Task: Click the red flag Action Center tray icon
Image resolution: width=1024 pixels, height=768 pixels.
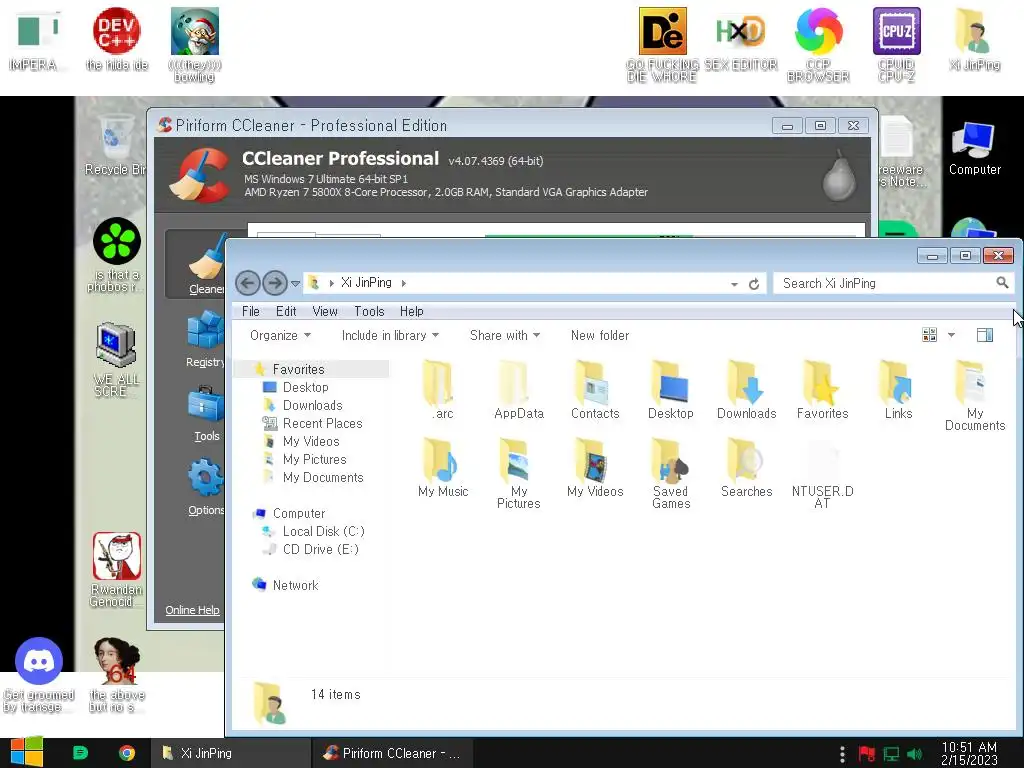Action: point(867,754)
